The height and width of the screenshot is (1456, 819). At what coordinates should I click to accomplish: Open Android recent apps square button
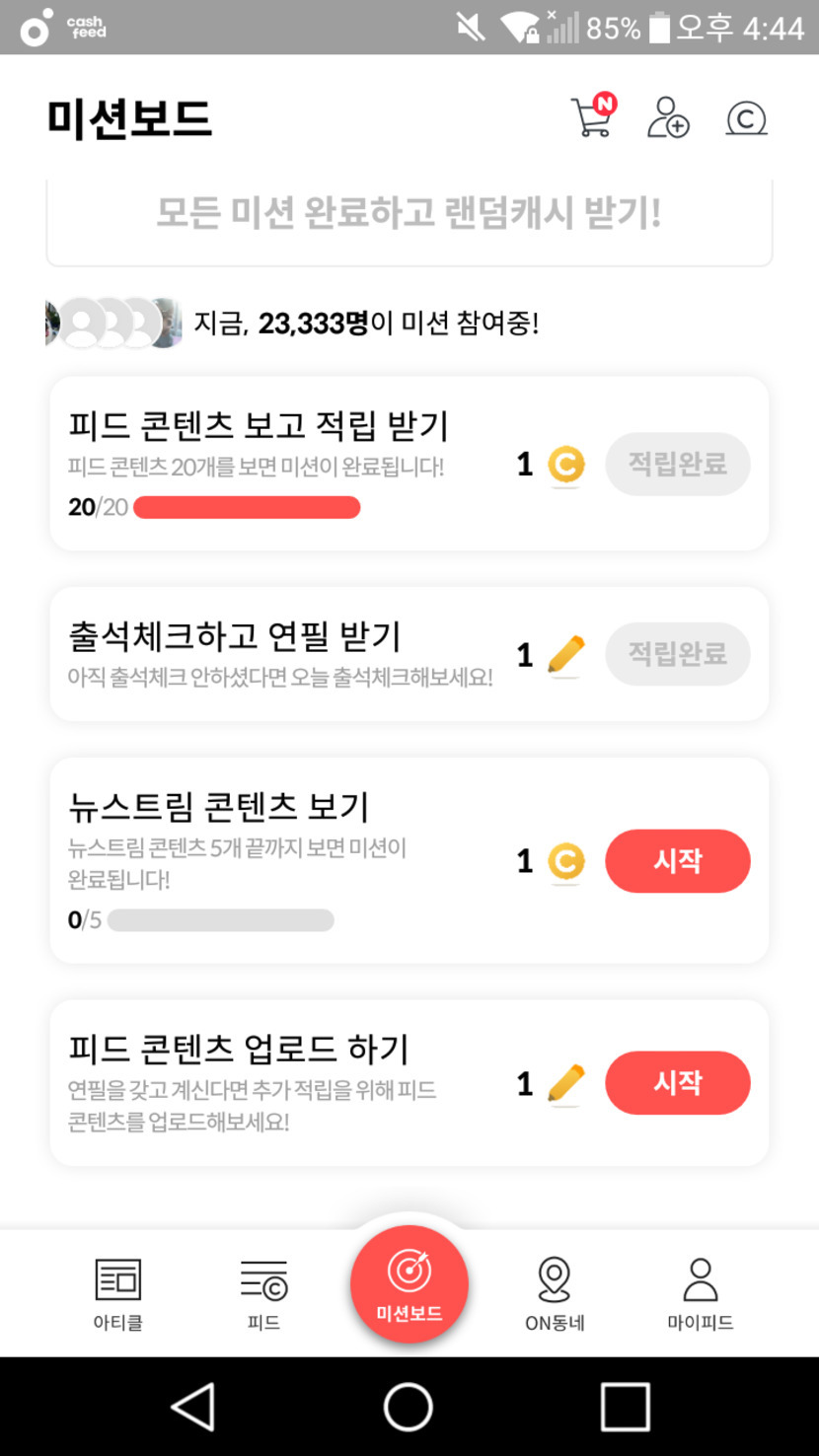(x=625, y=1406)
